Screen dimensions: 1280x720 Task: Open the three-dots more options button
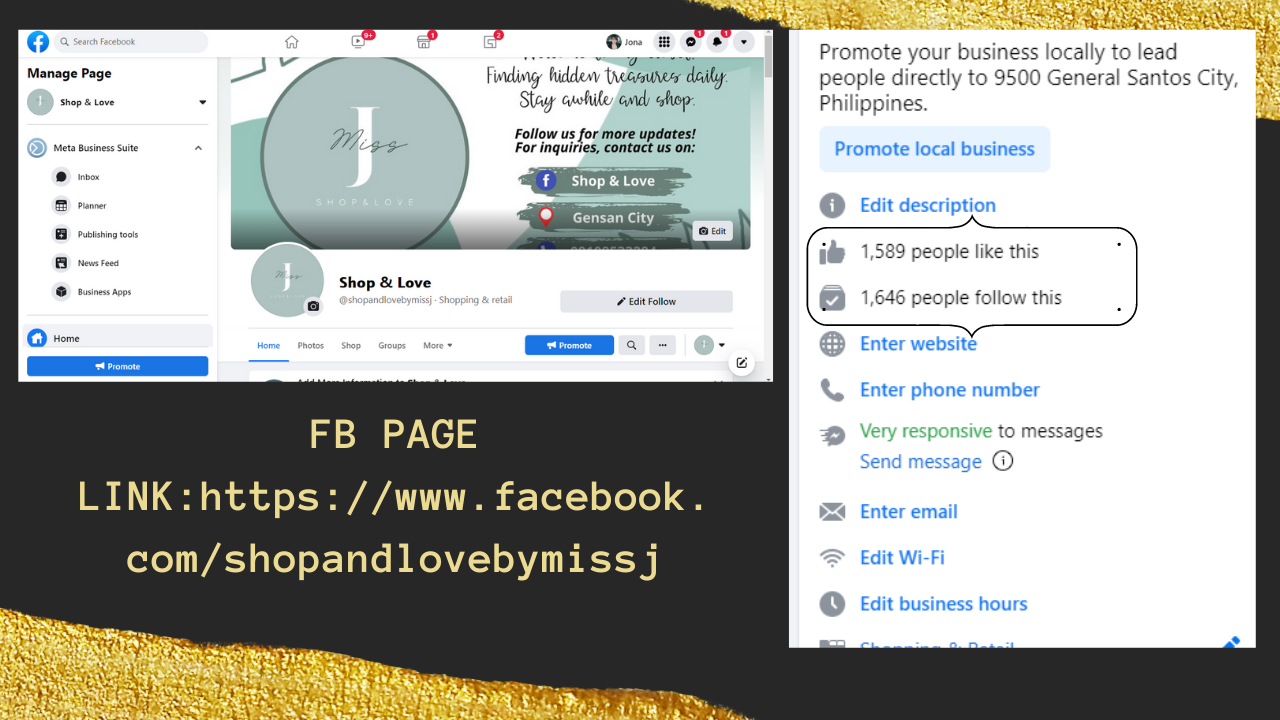point(662,345)
